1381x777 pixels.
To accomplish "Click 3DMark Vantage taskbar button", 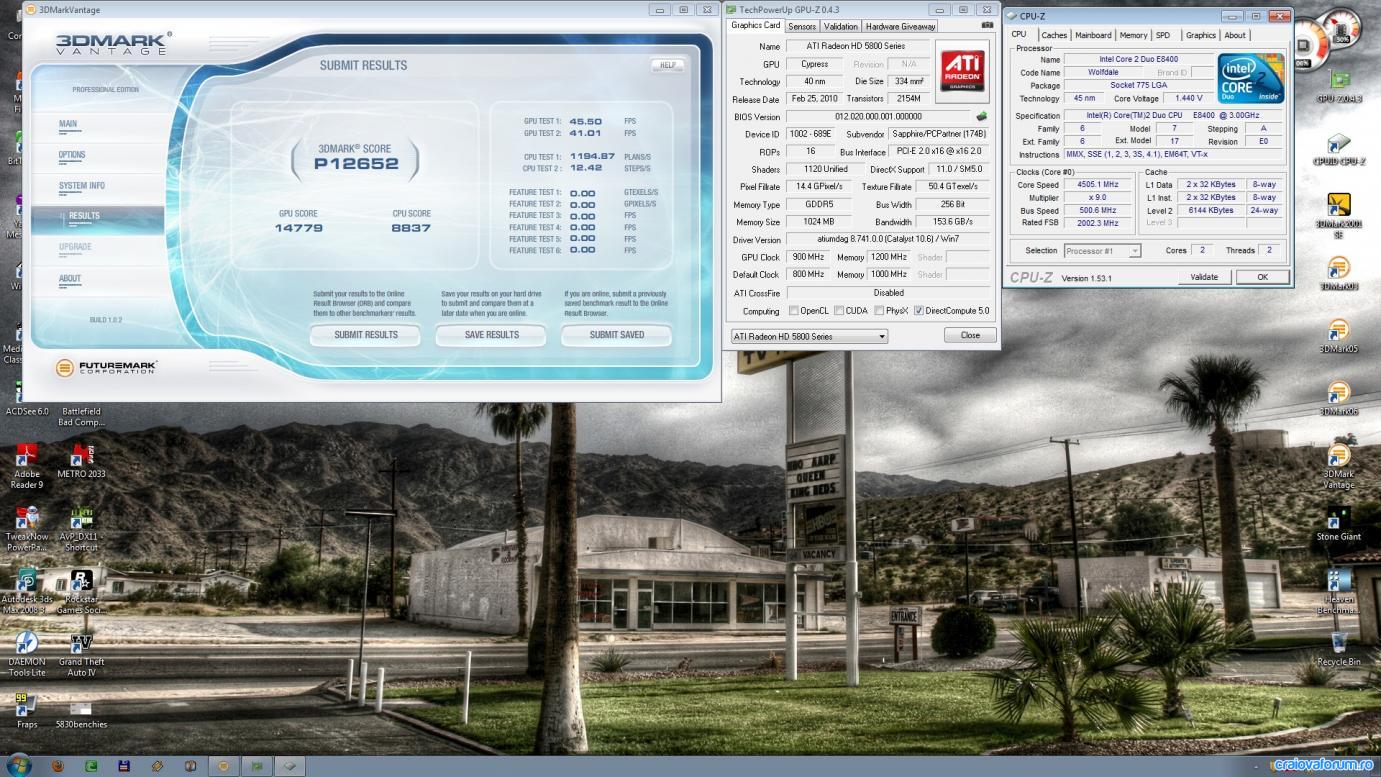I will (x=223, y=766).
